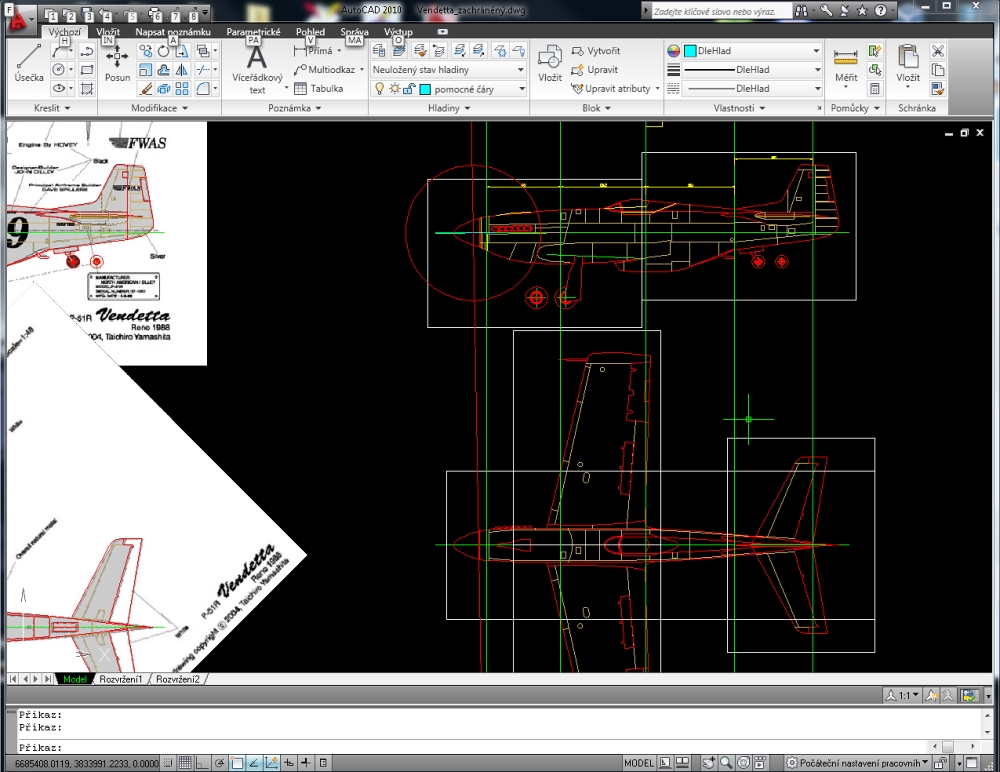Click the Cut scissors icon in Schránka
The image size is (1000, 772).
point(938,51)
